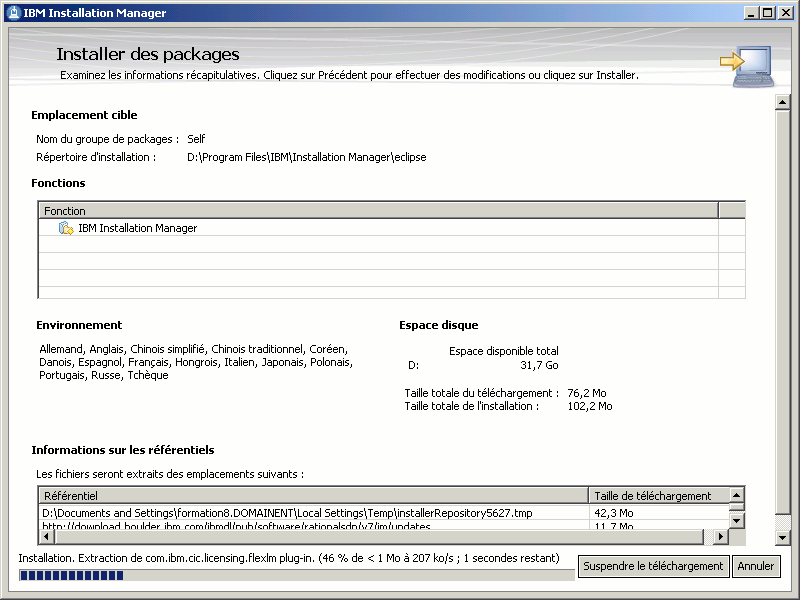Click the 76,2 Mo download size value

coord(587,393)
